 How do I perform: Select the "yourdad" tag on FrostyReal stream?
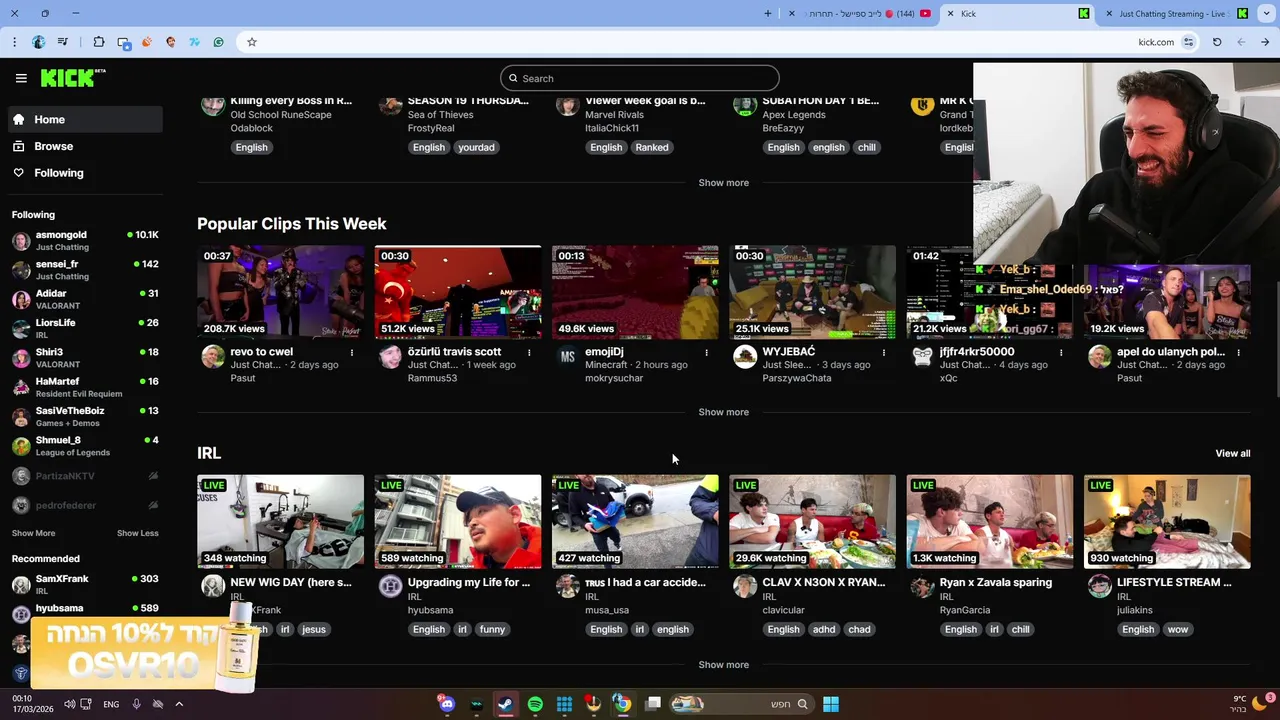tap(476, 147)
